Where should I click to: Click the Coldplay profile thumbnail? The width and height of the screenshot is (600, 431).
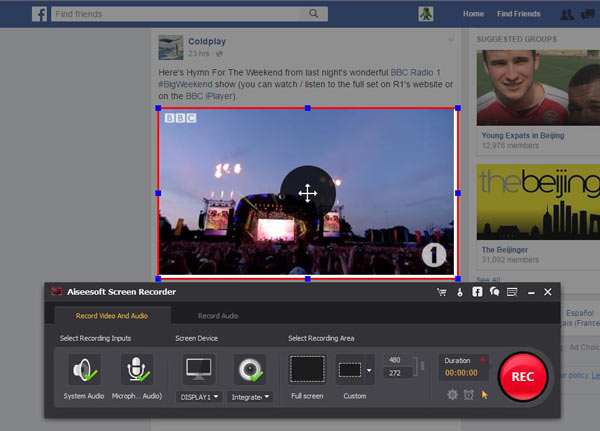171,47
